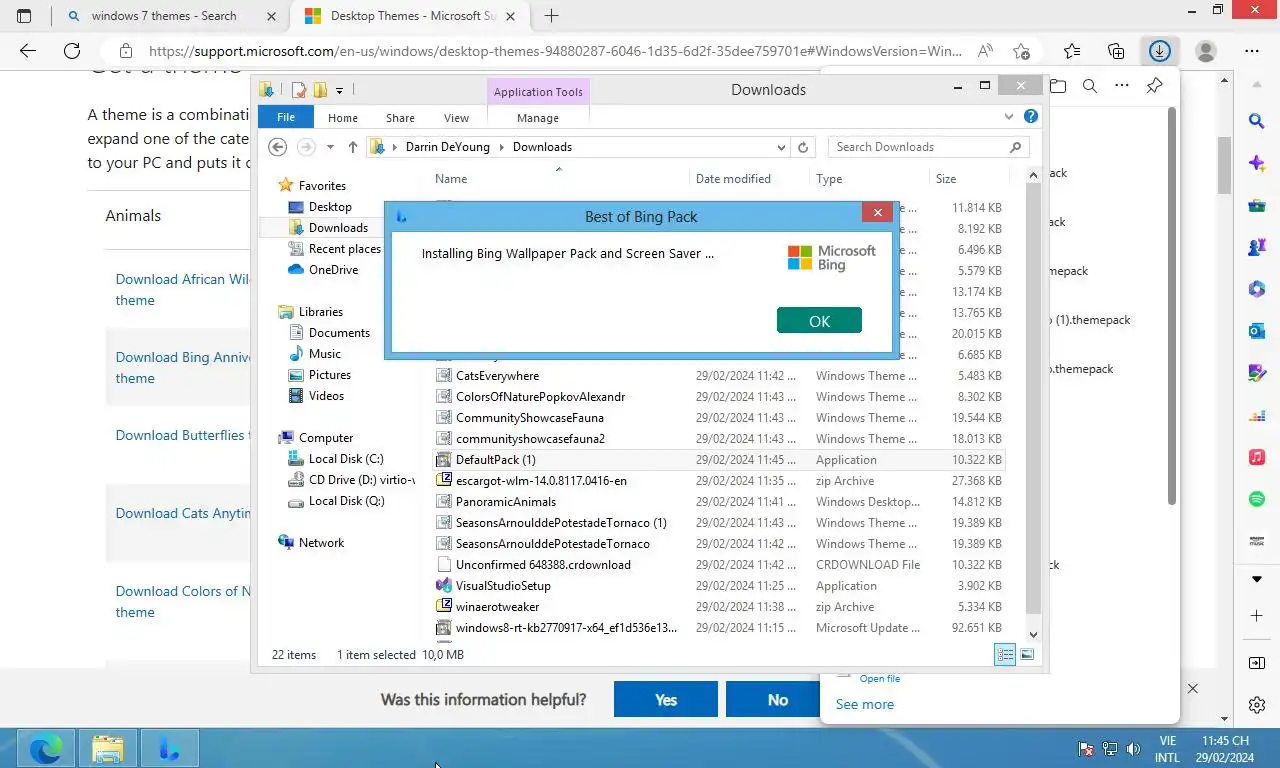1280x768 pixels.
Task: Open OneDrive in navigation pane
Action: pos(333,270)
